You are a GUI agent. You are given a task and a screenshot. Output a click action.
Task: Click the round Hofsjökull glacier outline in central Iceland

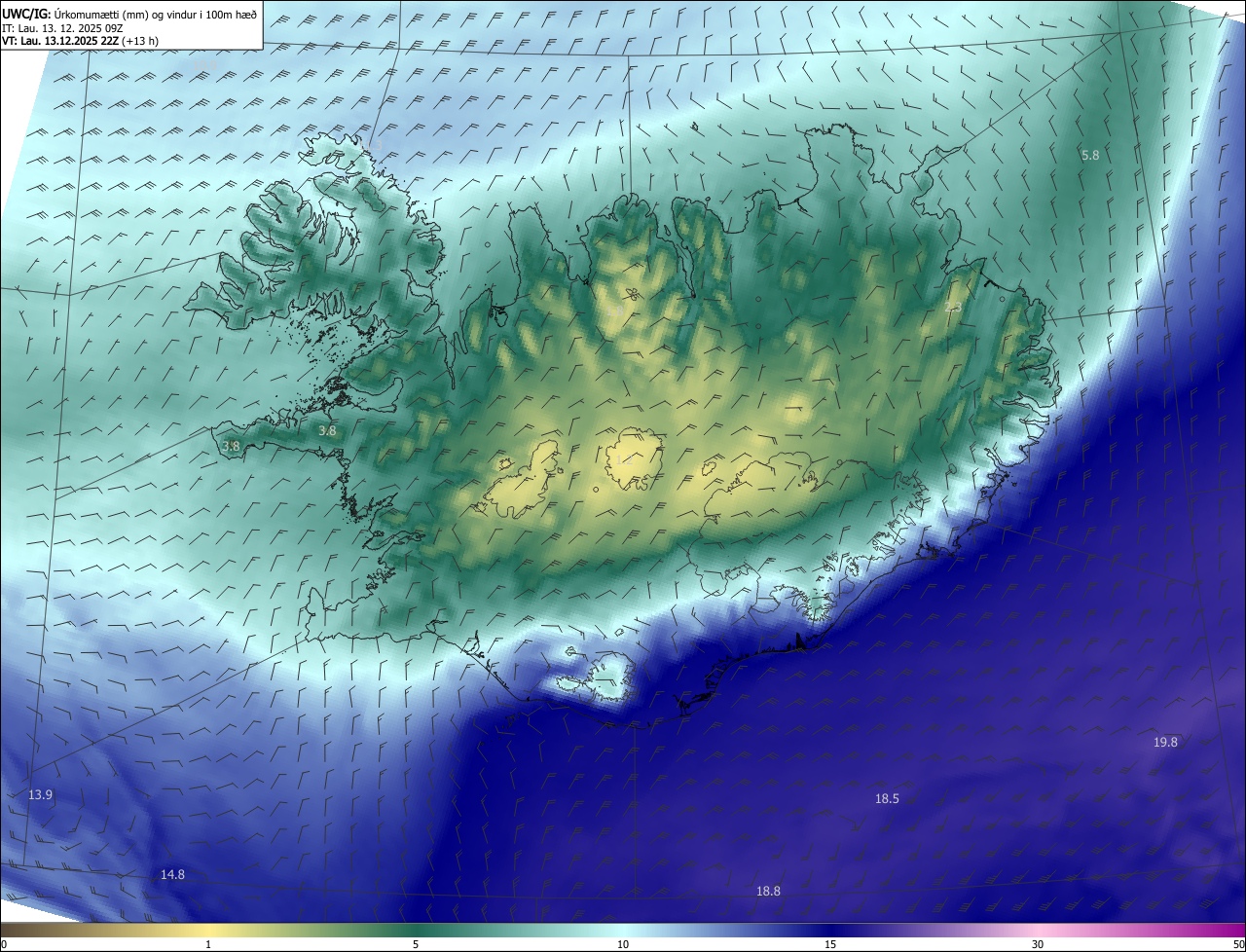tap(634, 458)
